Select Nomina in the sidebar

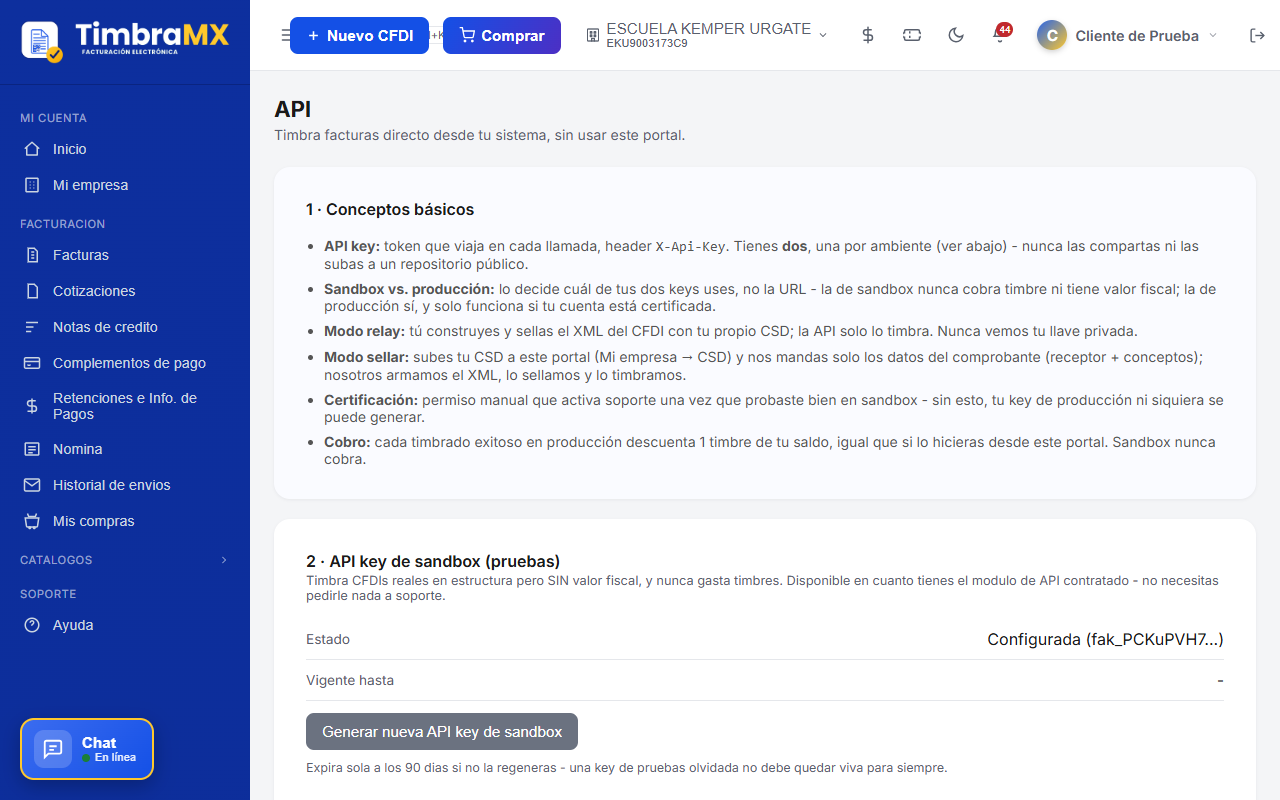point(125,449)
